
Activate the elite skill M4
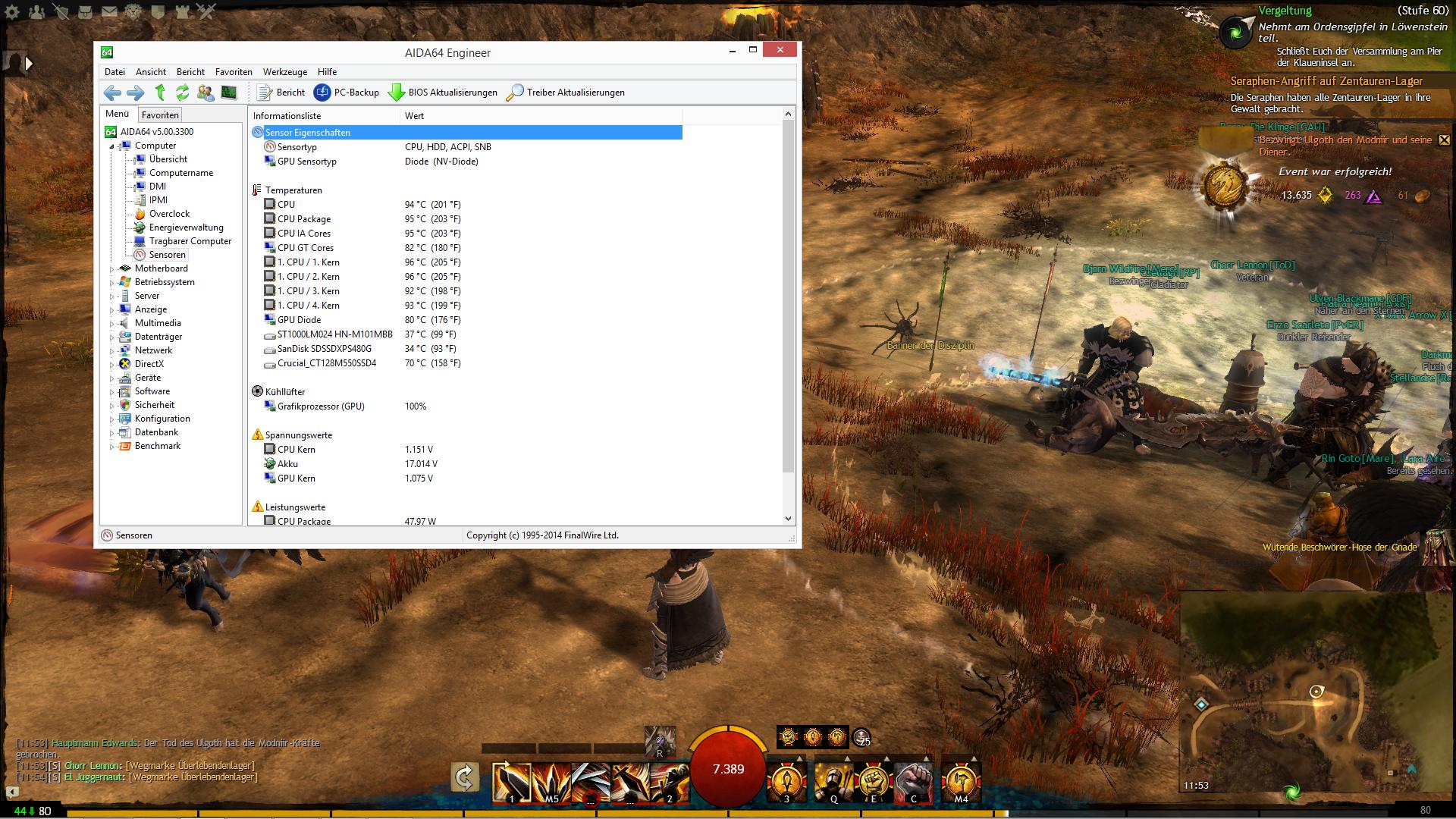[961, 783]
